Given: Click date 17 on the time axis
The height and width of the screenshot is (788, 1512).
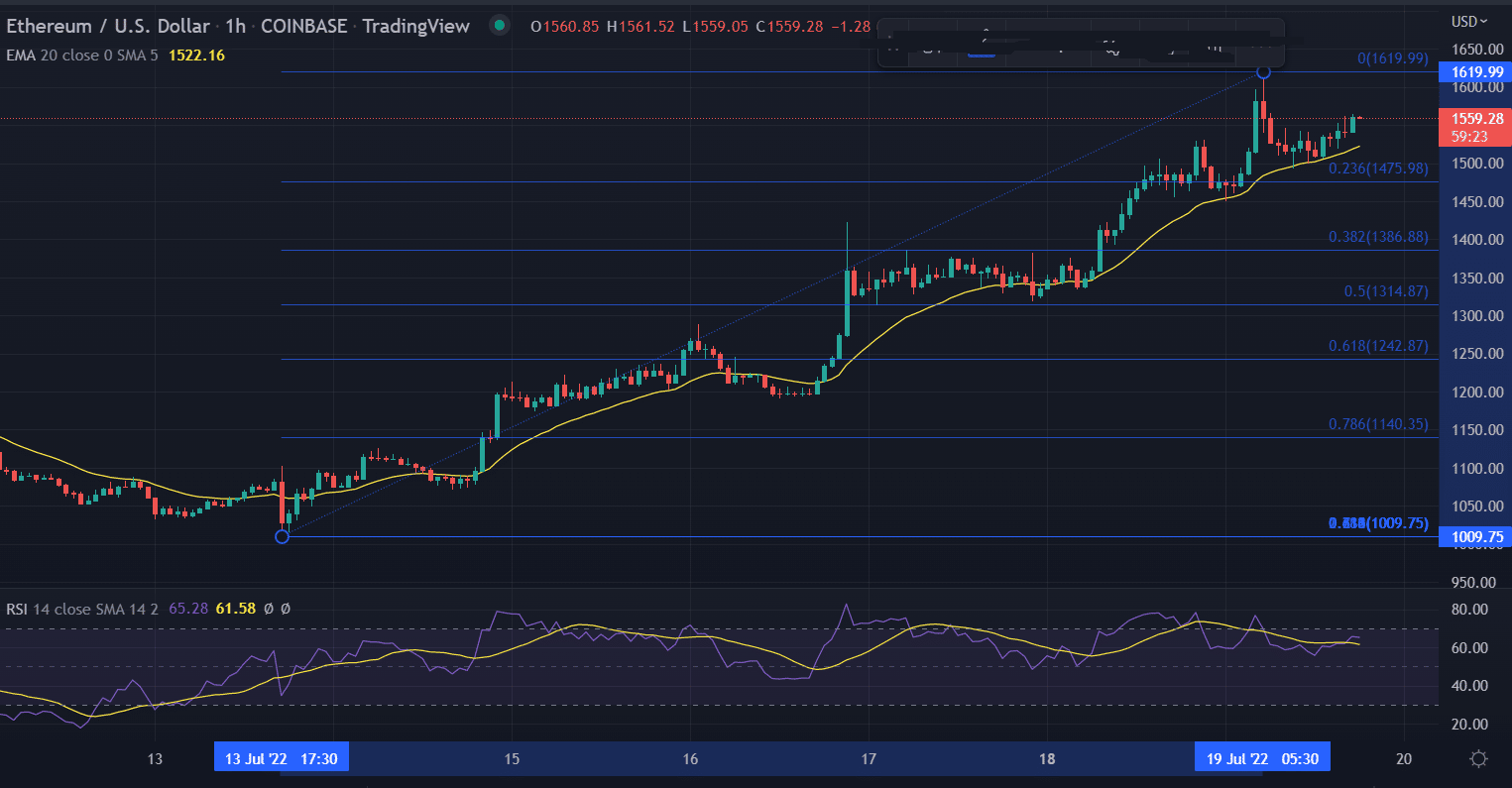Looking at the screenshot, I should pos(868,759).
